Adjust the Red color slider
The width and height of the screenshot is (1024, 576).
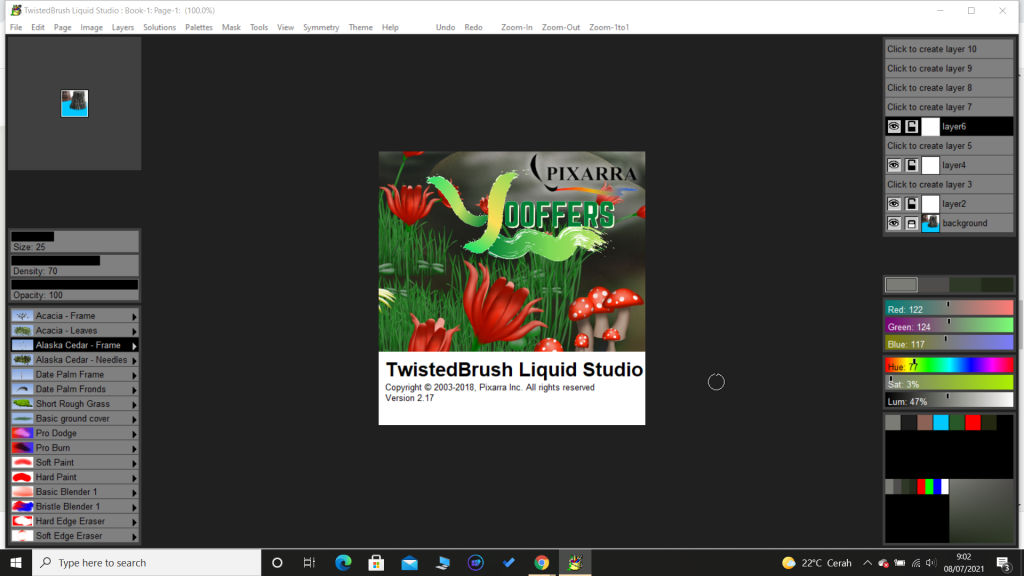coord(949,309)
